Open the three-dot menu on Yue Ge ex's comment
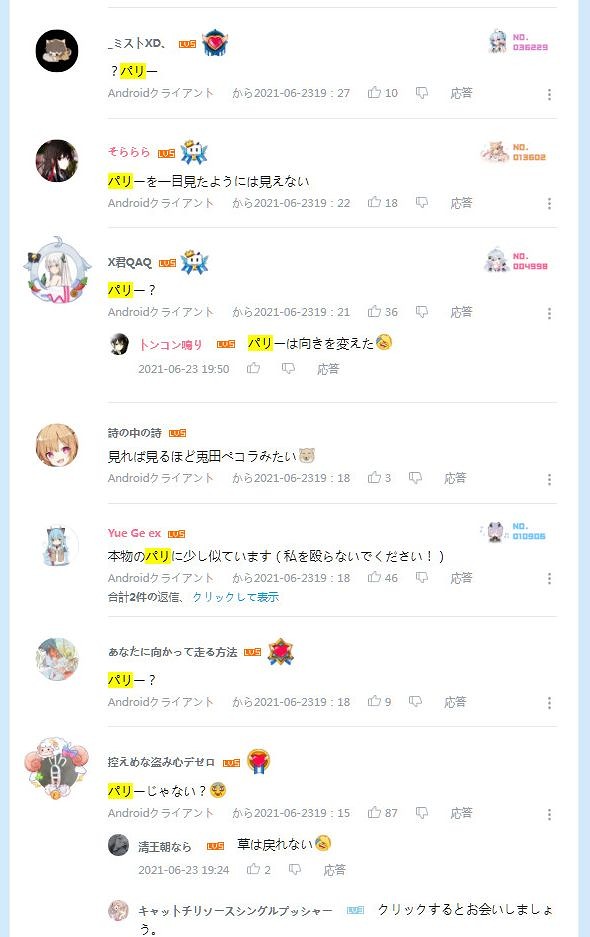The image size is (590, 937). [549, 578]
